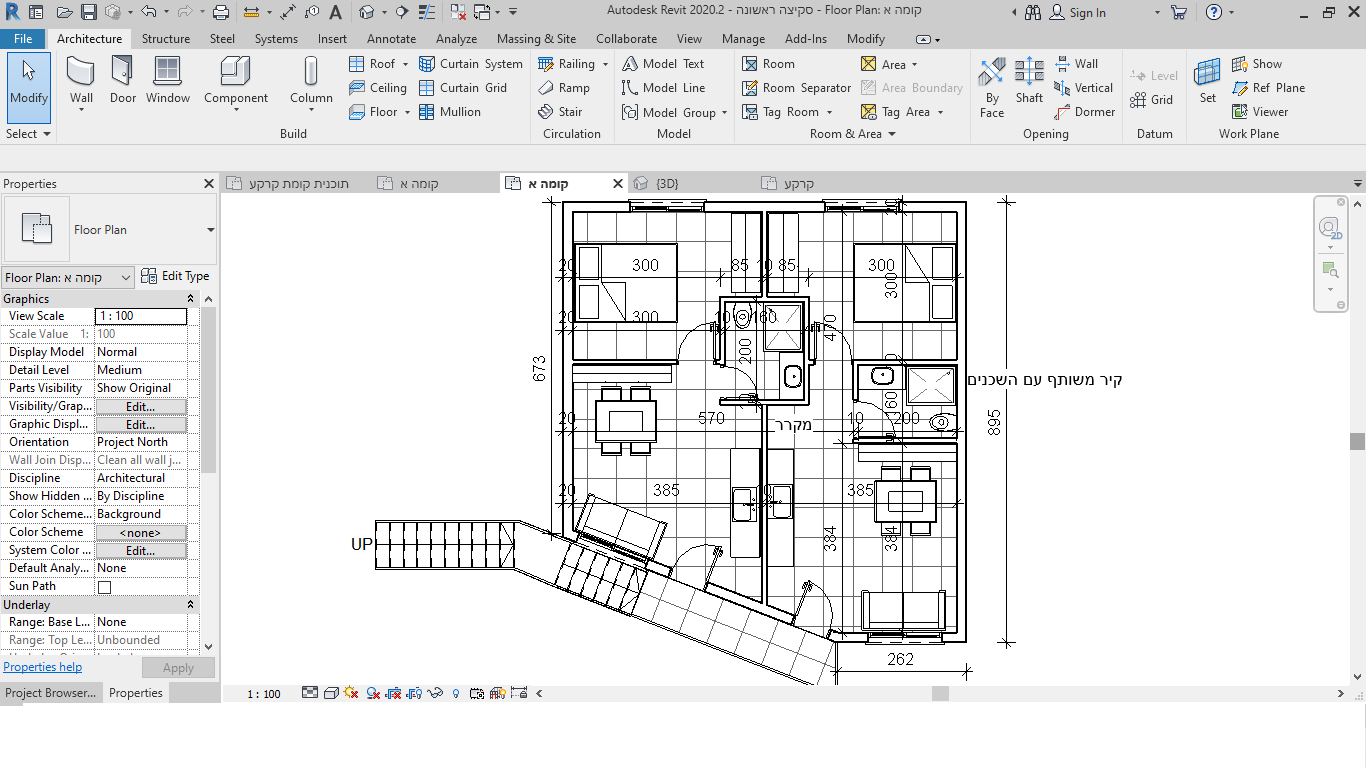Open the Floor Plan type selector dropdown
Viewport: 1366px width, 768px height.
[x=210, y=230]
